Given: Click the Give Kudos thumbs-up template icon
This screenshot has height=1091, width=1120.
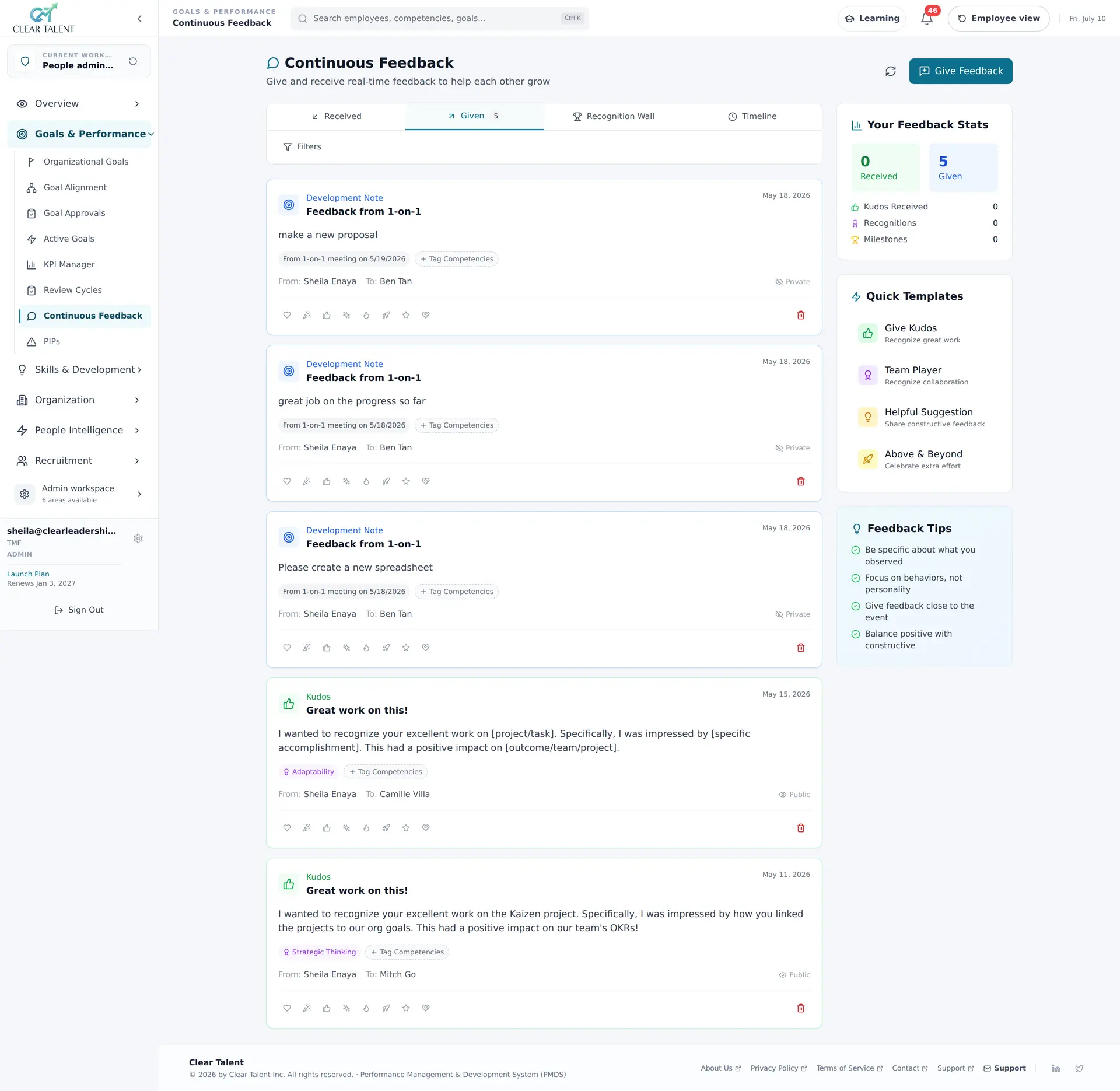Looking at the screenshot, I should [868, 333].
